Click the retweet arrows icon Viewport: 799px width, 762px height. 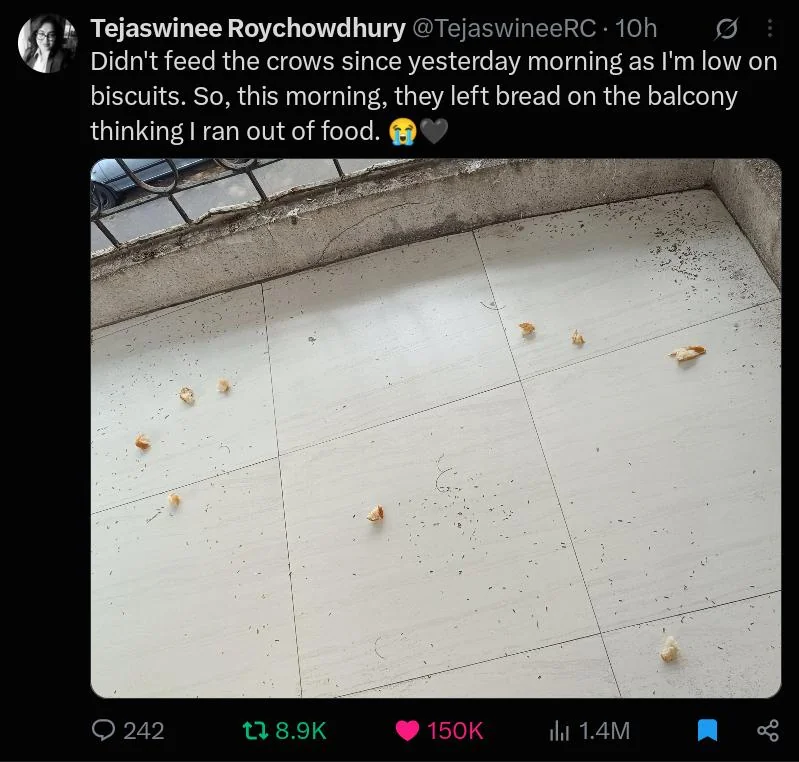(x=255, y=730)
